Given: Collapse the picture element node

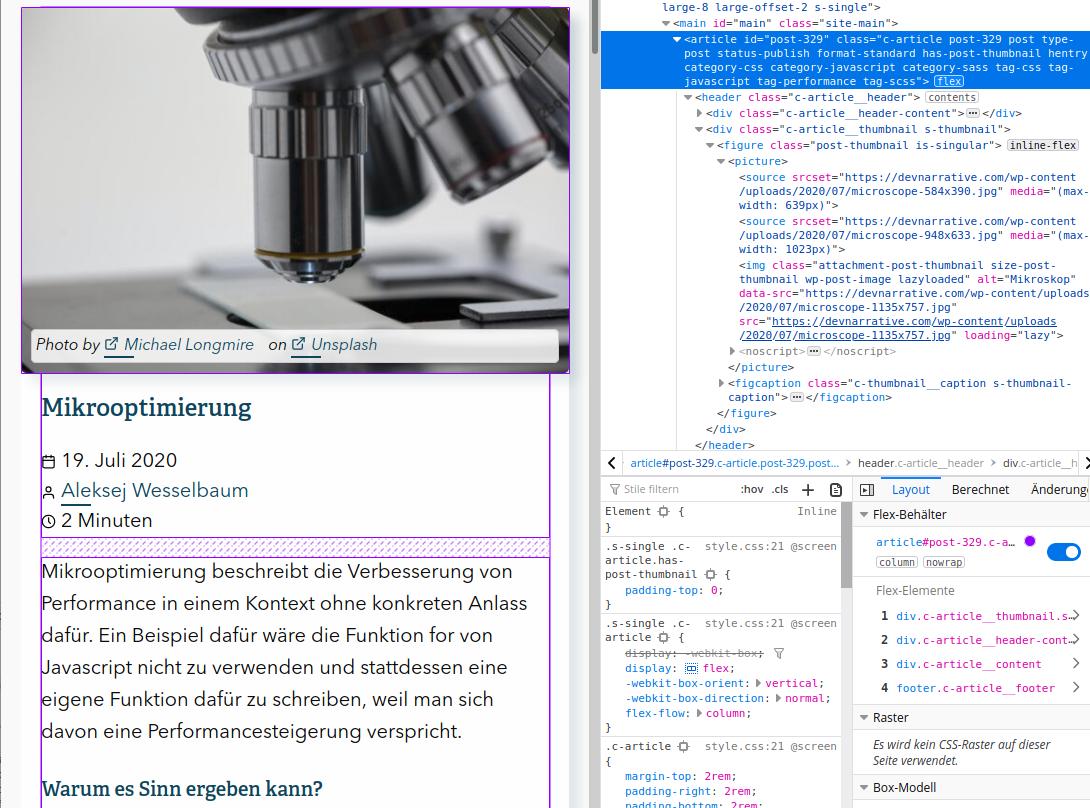Looking at the screenshot, I should pyautogui.click(x=722, y=161).
